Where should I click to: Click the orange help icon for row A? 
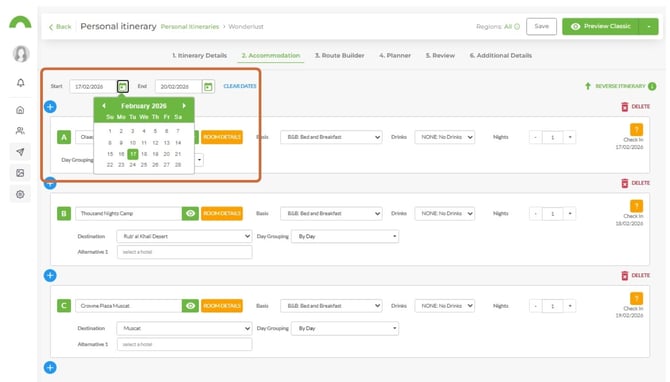point(636,130)
